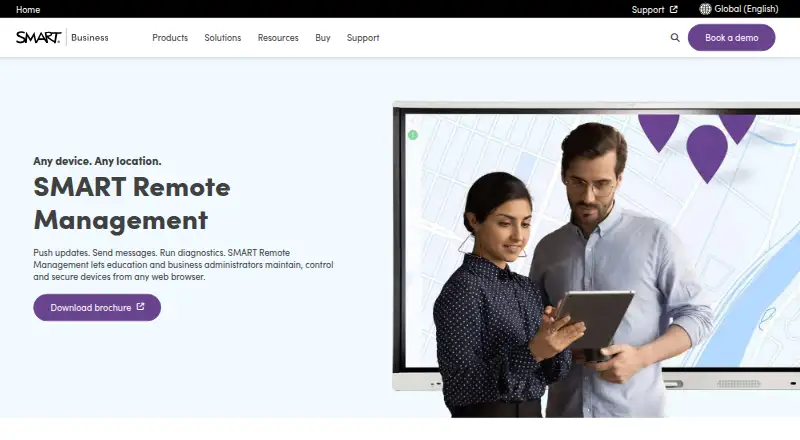This screenshot has width=800, height=440.
Task: Click the globe icon beside Global (English)
Action: [x=705, y=9]
